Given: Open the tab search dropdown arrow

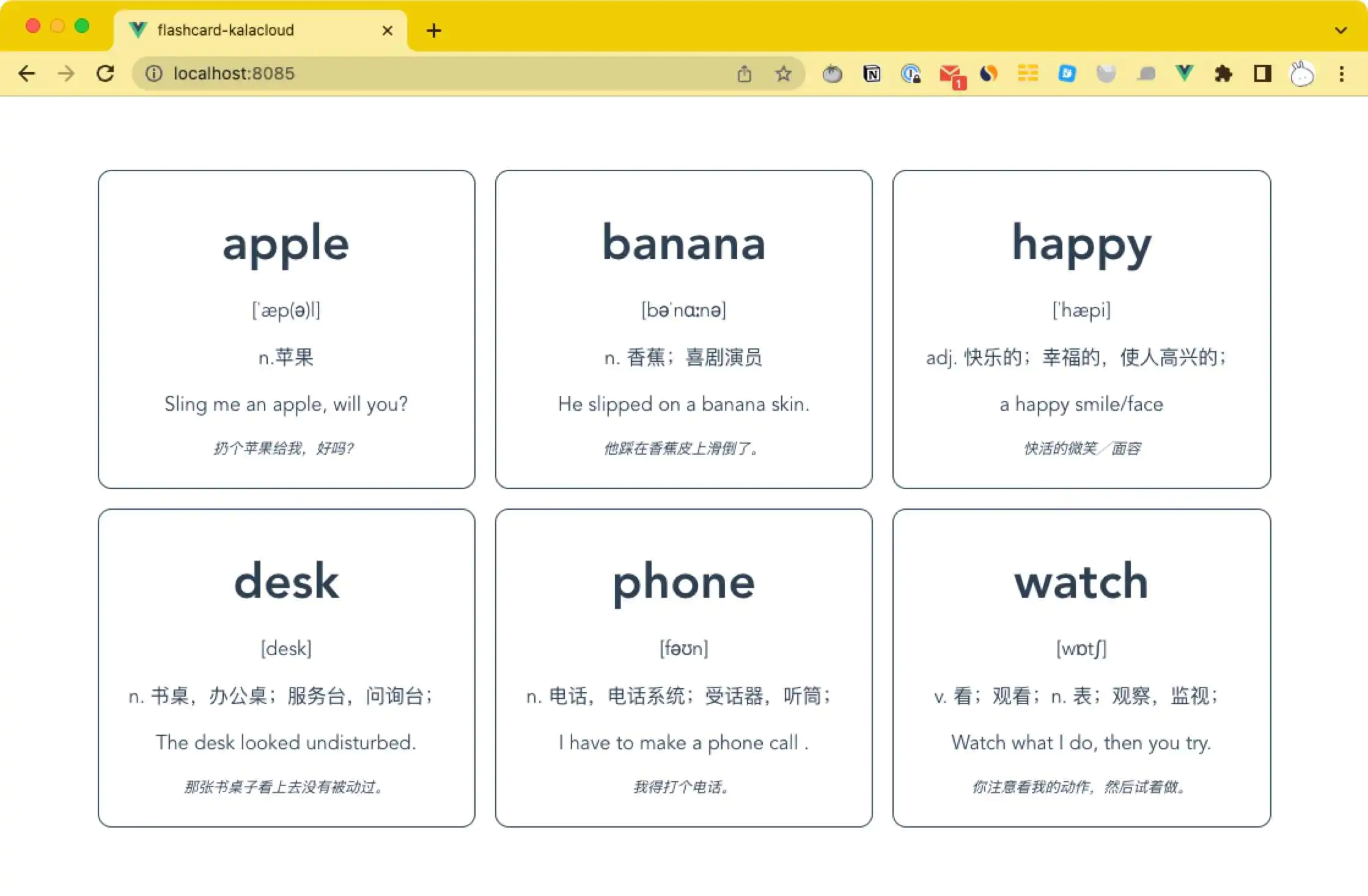Looking at the screenshot, I should pyautogui.click(x=1341, y=31).
